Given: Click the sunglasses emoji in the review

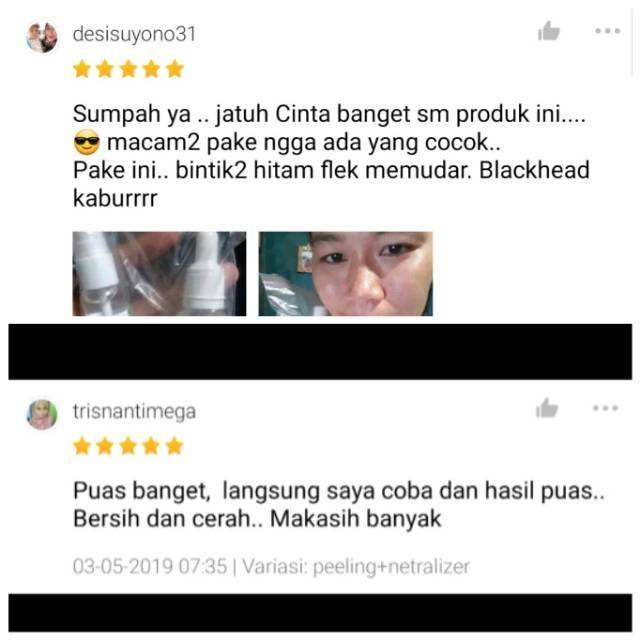Looking at the screenshot, I should (87, 143).
